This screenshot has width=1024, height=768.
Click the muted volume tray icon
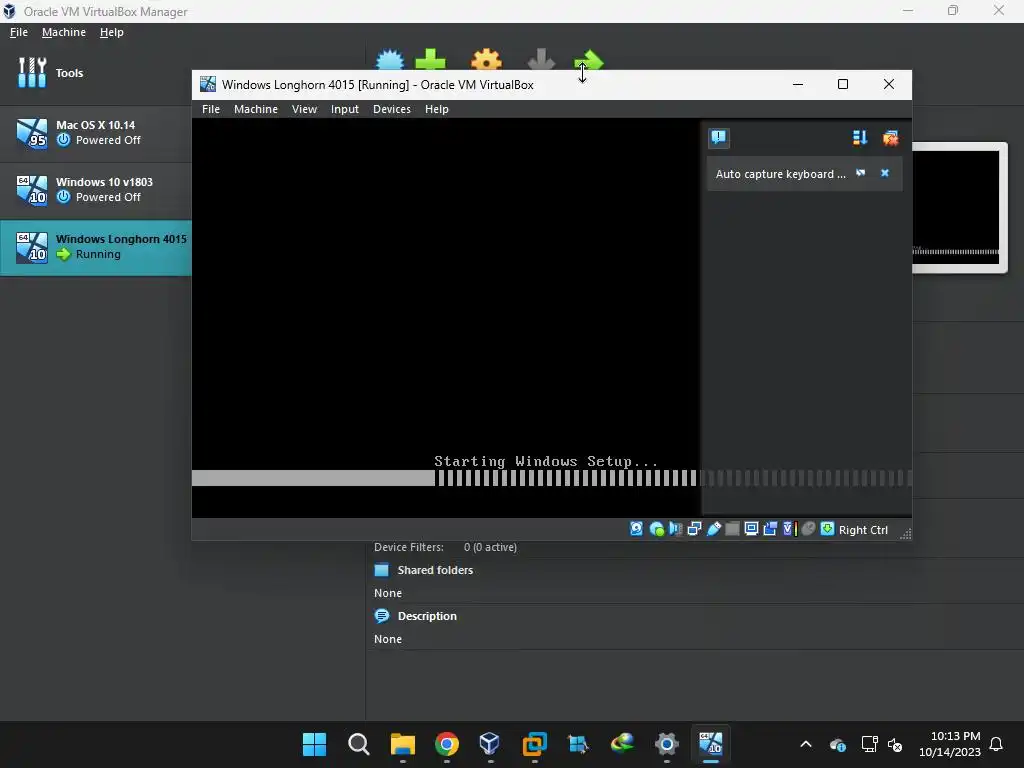895,744
